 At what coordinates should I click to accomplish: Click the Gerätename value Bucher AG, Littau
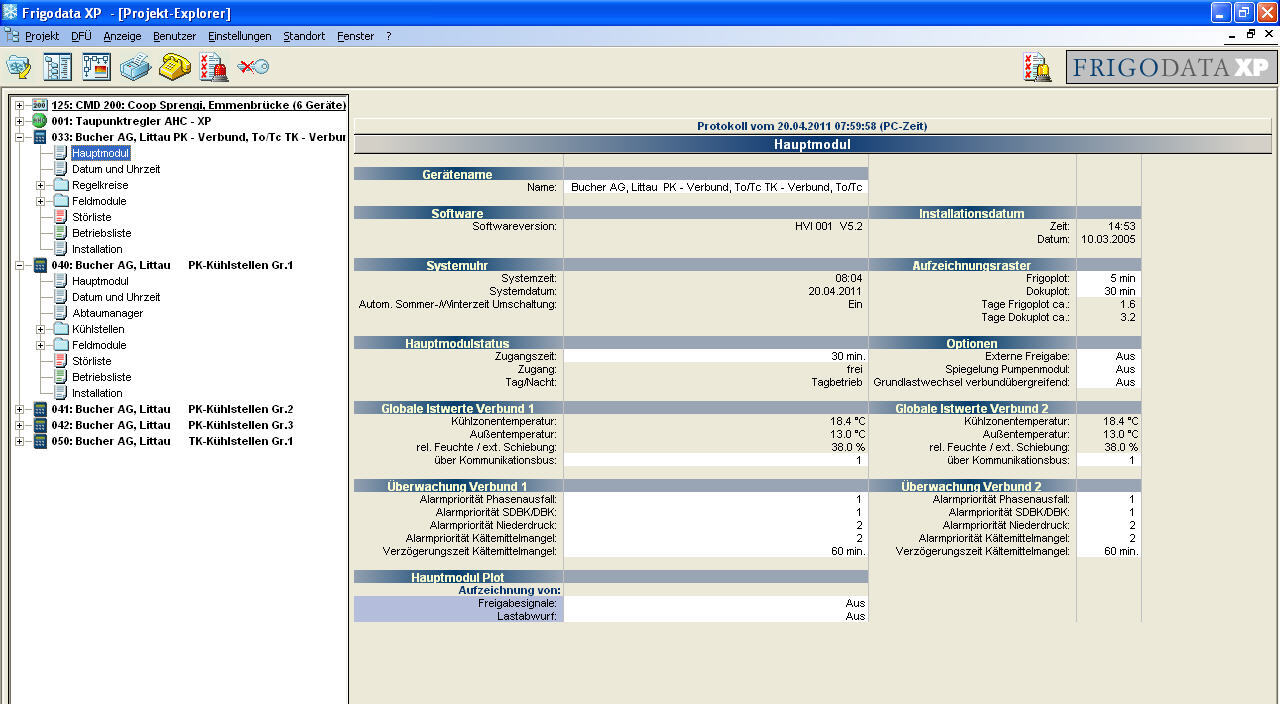pos(715,187)
